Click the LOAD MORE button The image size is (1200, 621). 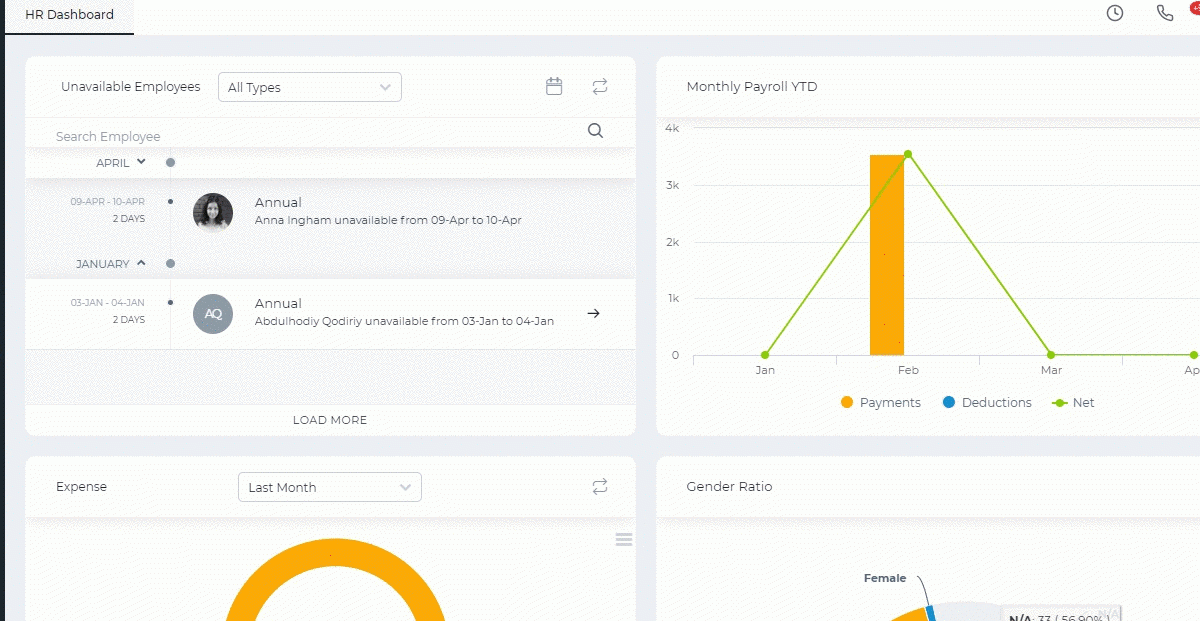click(330, 420)
